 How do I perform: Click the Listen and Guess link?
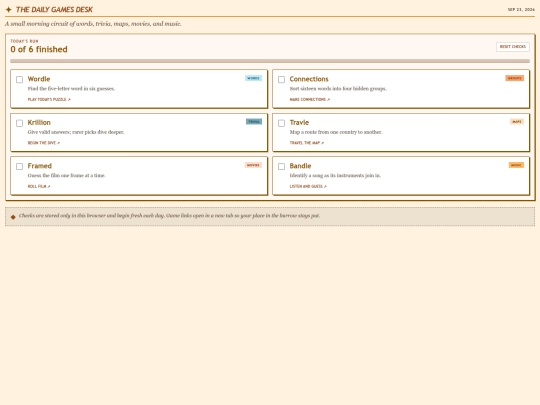308,186
